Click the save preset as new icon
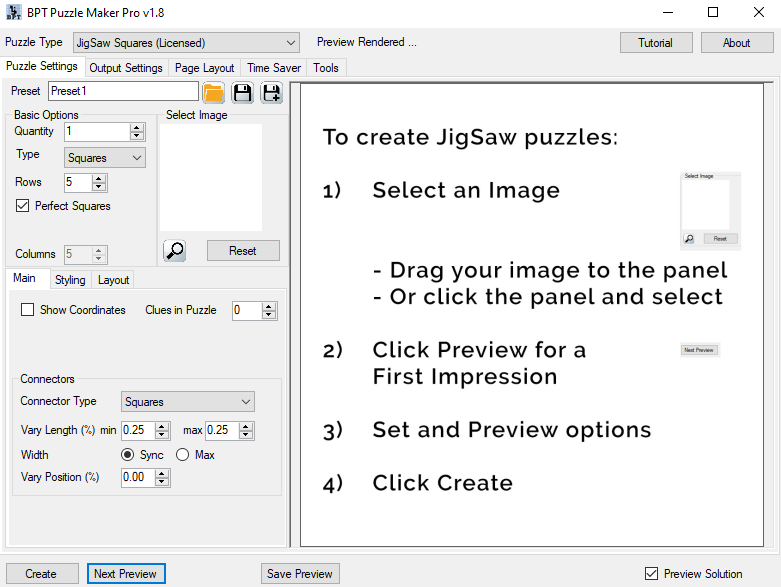This screenshot has height=587, width=781. (x=271, y=93)
